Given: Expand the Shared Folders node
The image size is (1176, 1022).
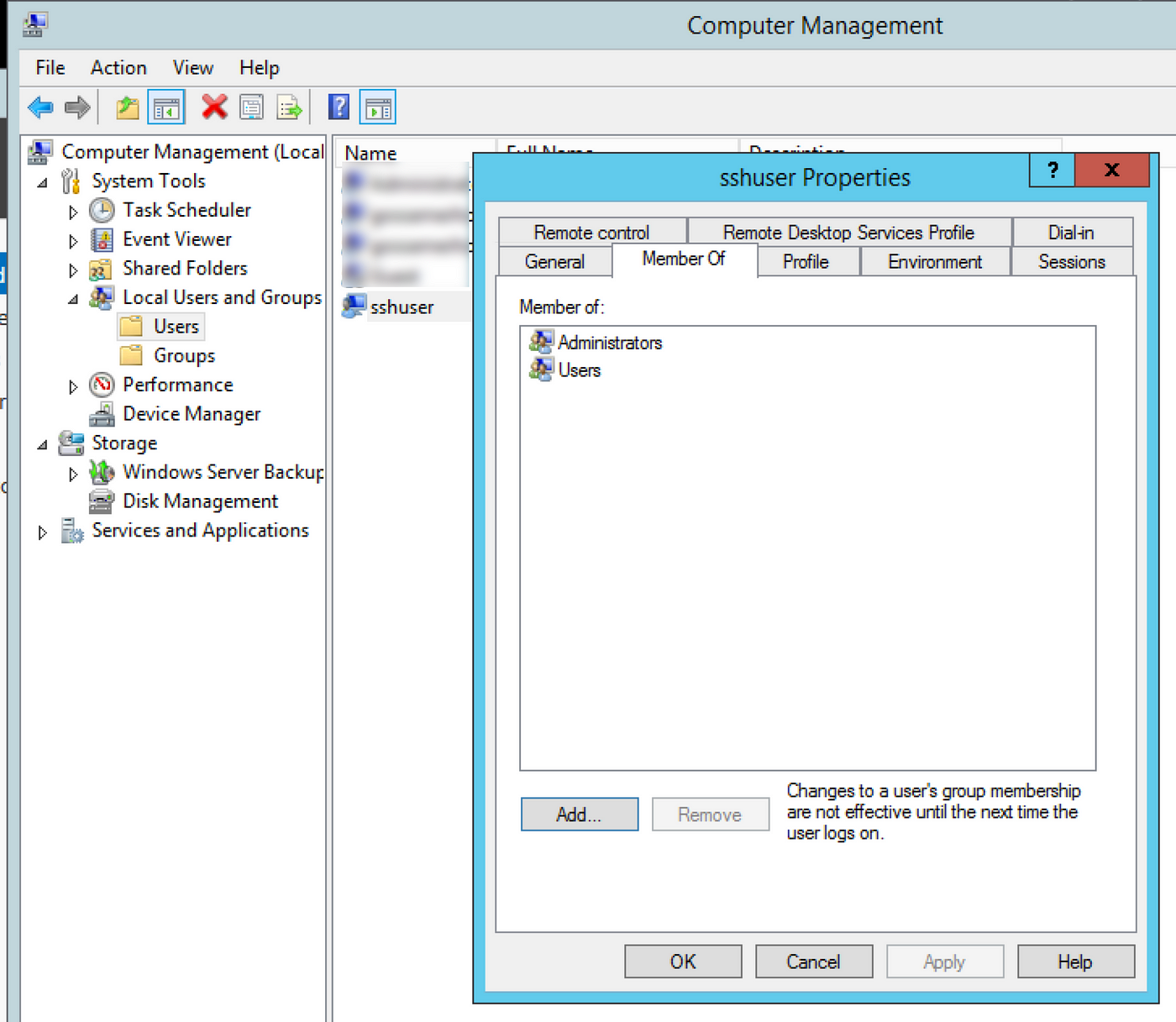Looking at the screenshot, I should tap(73, 270).
